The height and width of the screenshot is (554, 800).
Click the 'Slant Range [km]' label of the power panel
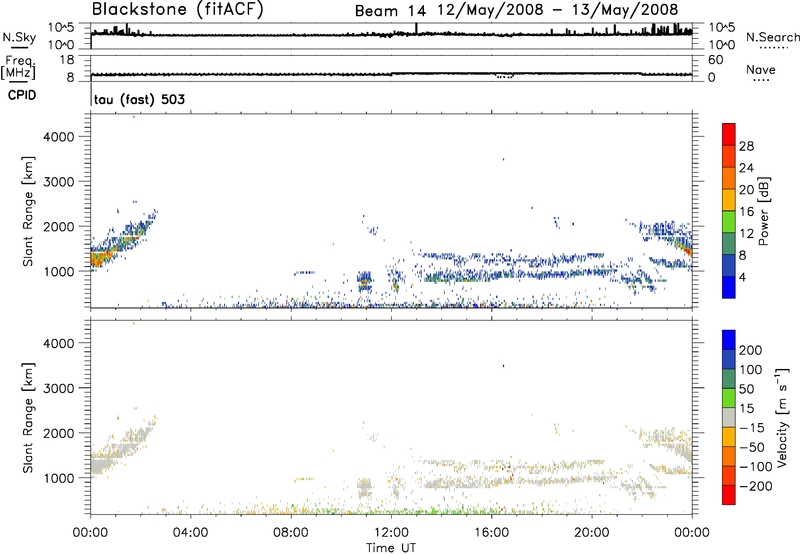[x=28, y=211]
